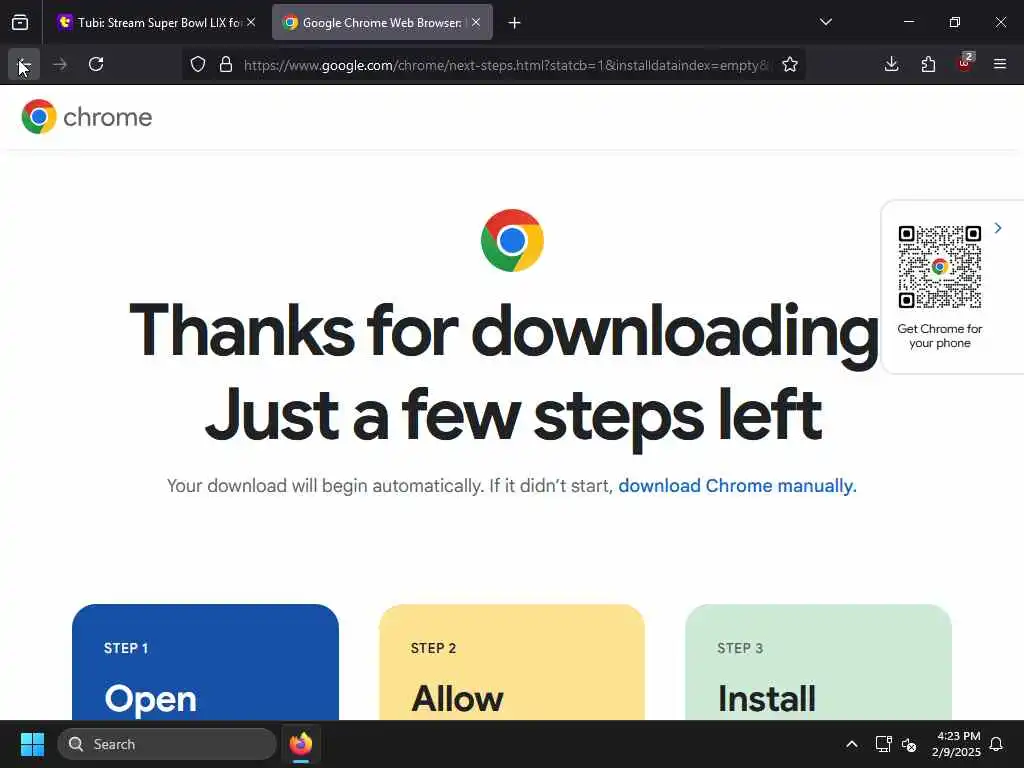The width and height of the screenshot is (1024, 768).
Task: Show site security padlock info
Action: point(226,64)
